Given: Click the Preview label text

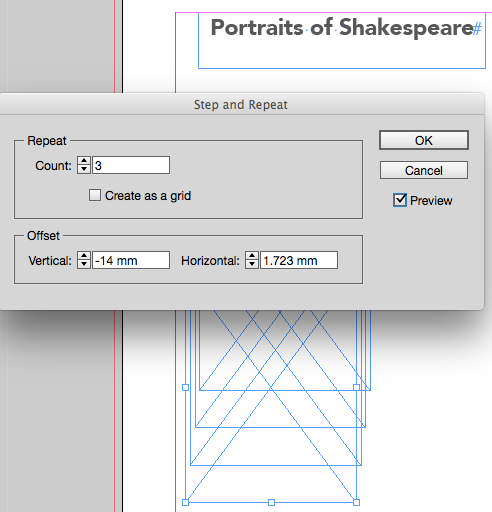Looking at the screenshot, I should coord(431,201).
